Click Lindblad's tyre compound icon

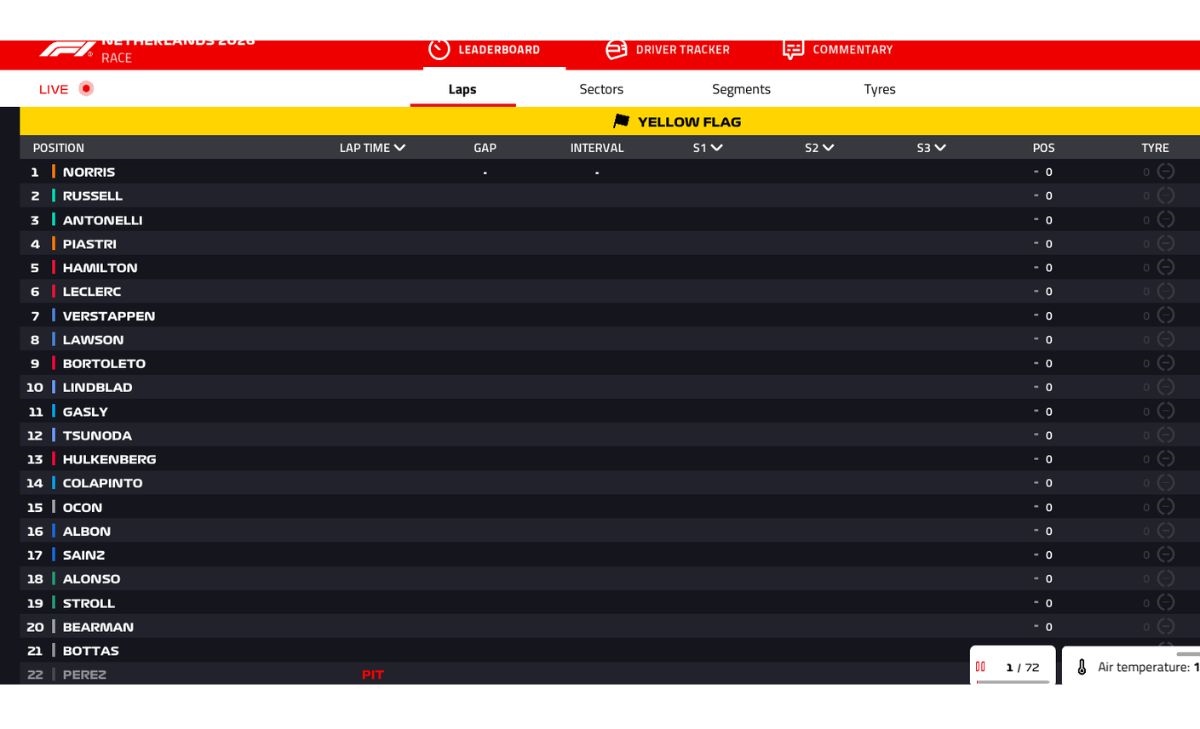click(1165, 386)
